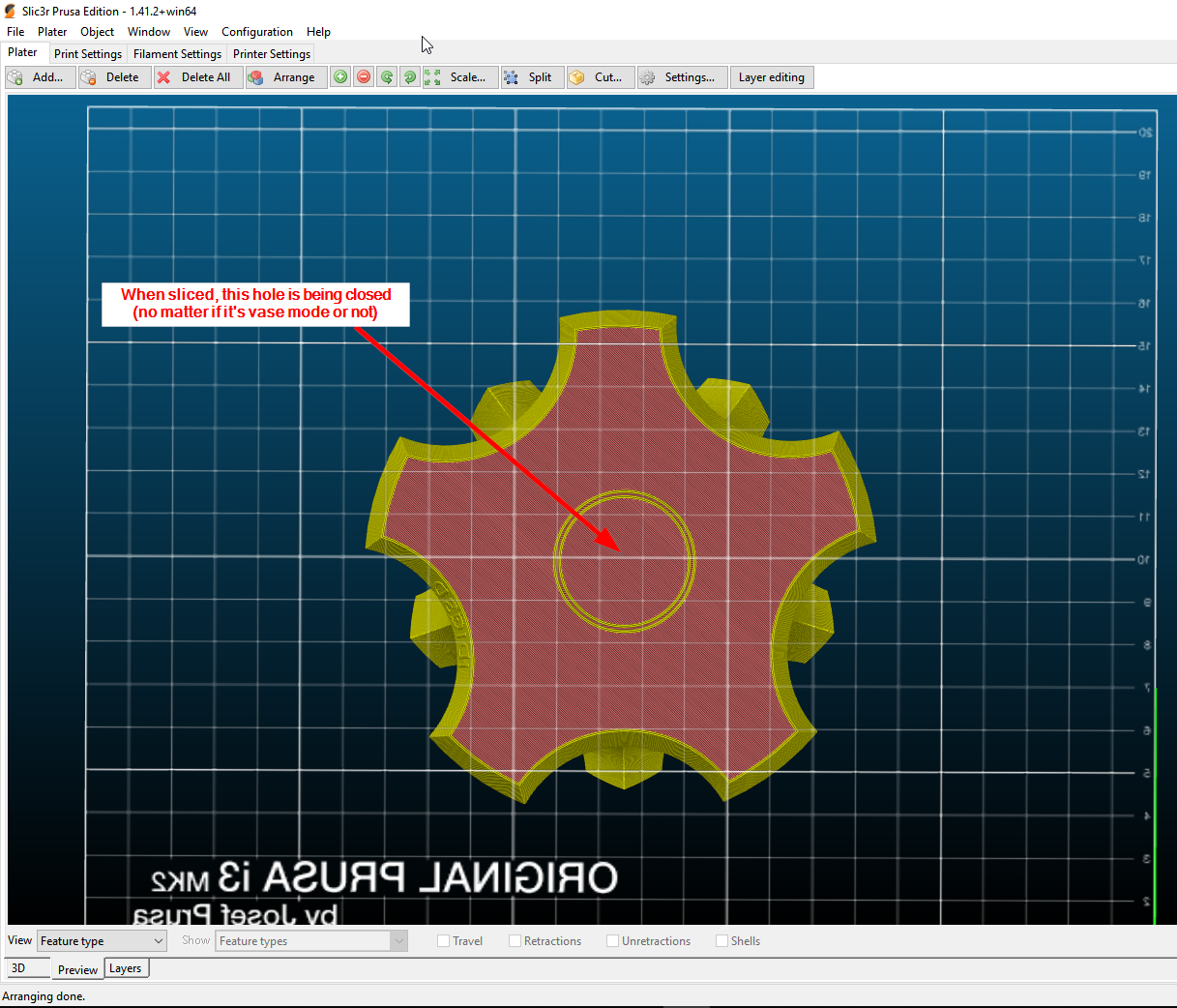1177x1008 pixels.
Task: Open the Feature type view dropdown
Action: click(x=102, y=941)
